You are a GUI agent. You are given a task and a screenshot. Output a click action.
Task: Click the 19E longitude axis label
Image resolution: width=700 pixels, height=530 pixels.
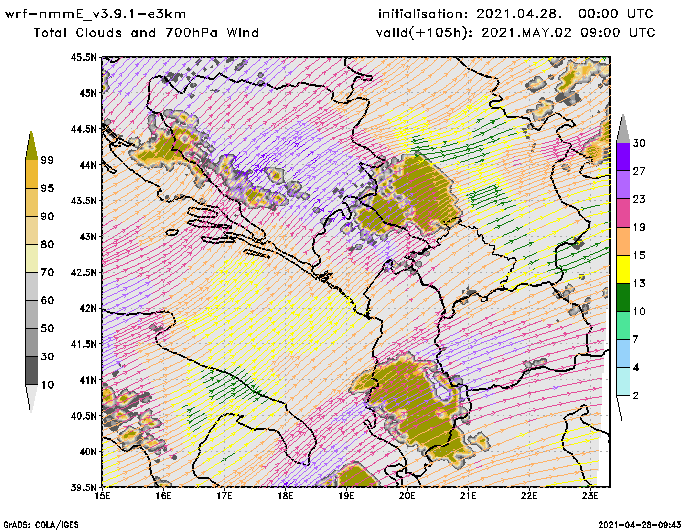coord(346,493)
